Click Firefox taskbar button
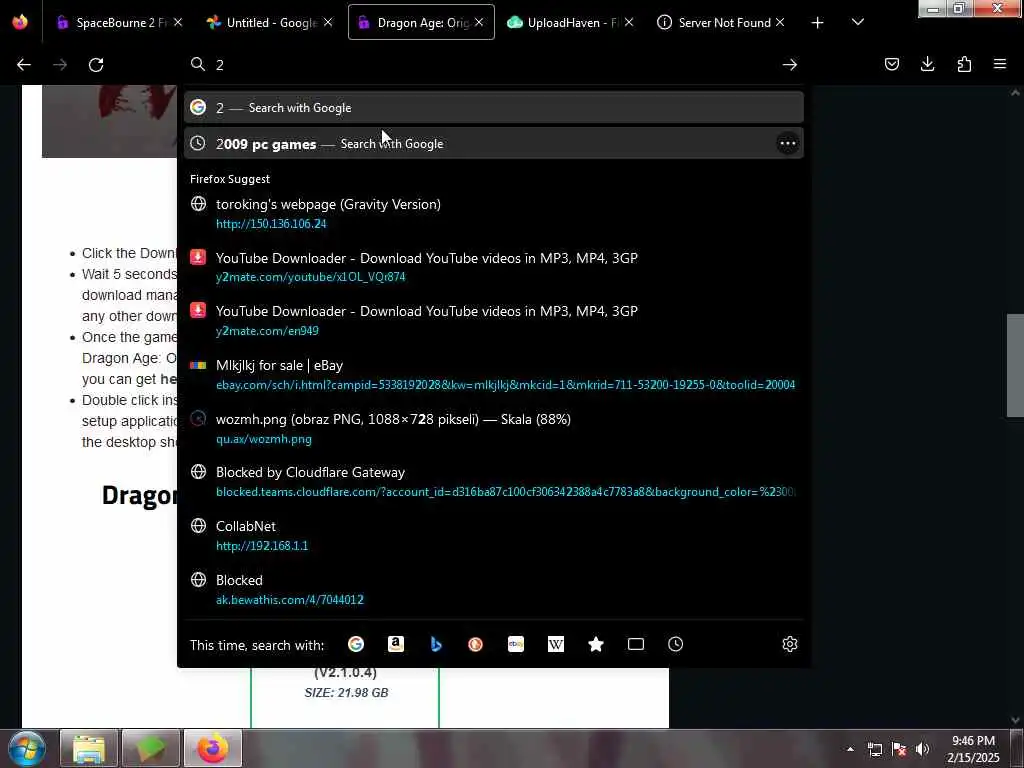The height and width of the screenshot is (768, 1024). click(213, 748)
